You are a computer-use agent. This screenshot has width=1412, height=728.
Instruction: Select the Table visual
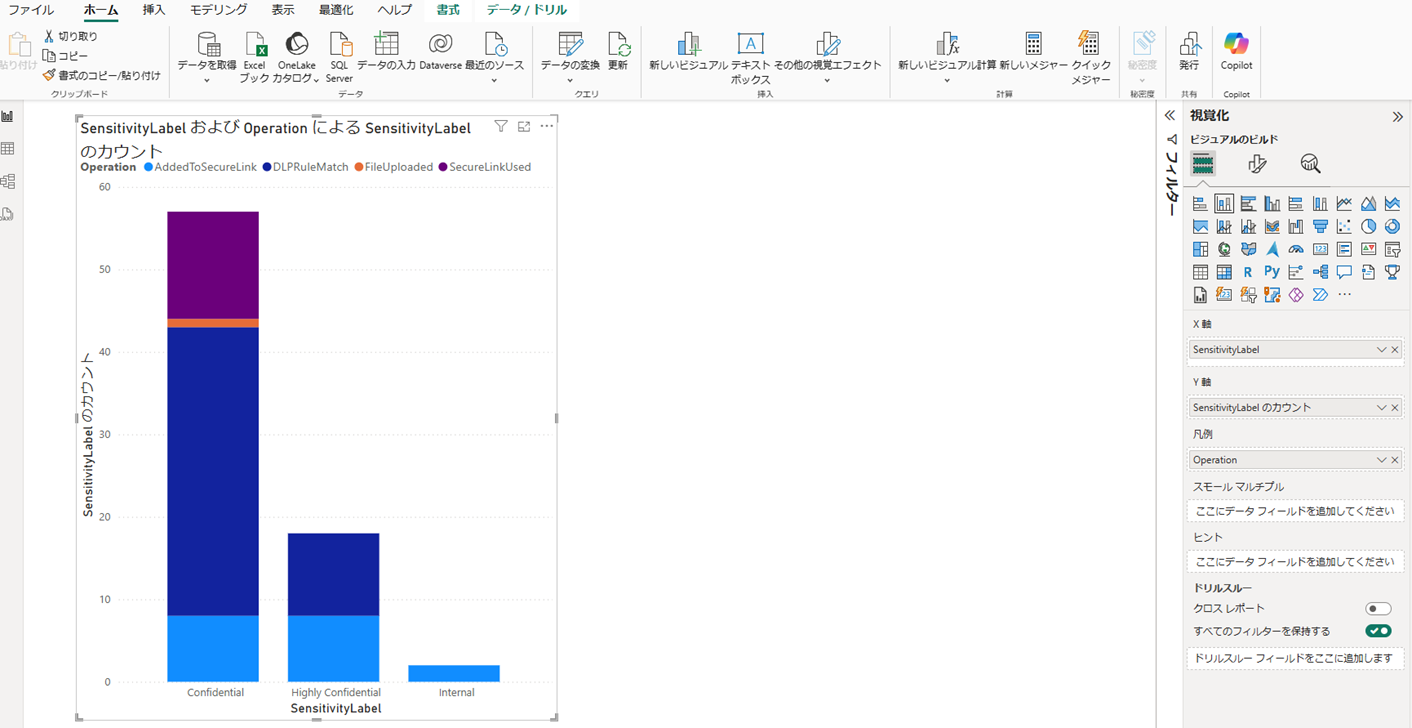coord(1200,272)
